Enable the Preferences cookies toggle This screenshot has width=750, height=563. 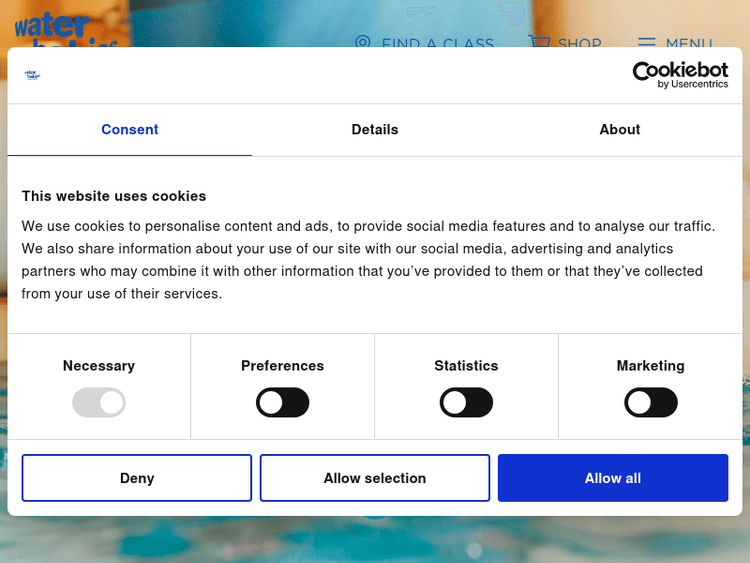point(283,403)
